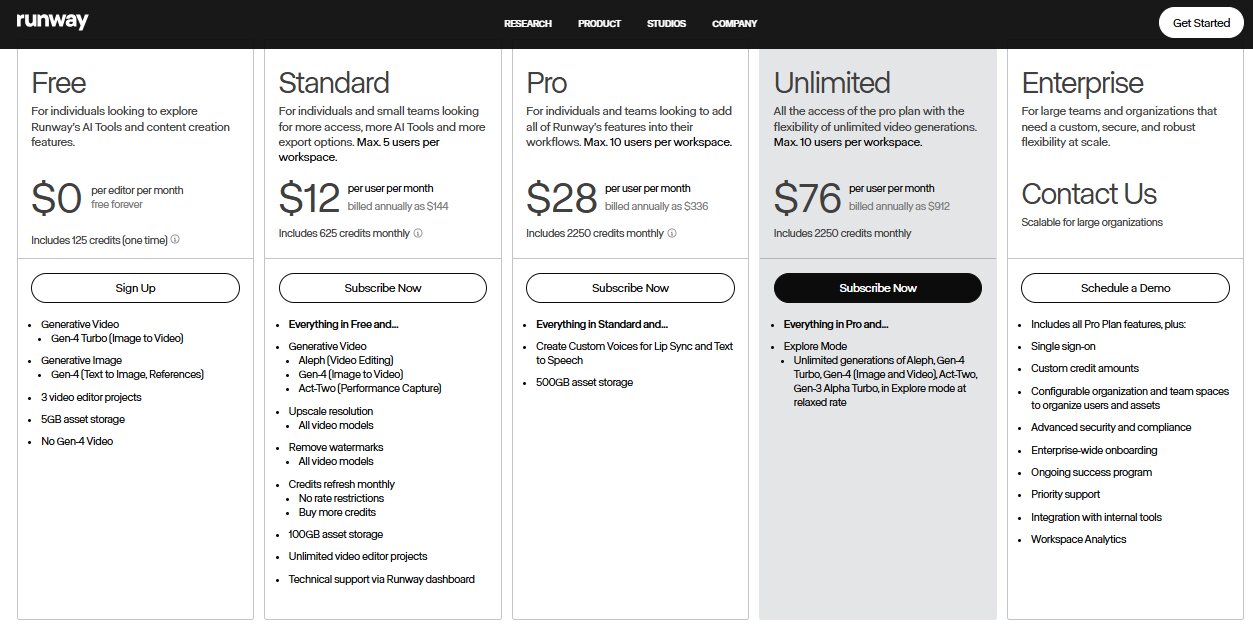The height and width of the screenshot is (624, 1253).
Task: Open the Product menu
Action: pyautogui.click(x=599, y=23)
